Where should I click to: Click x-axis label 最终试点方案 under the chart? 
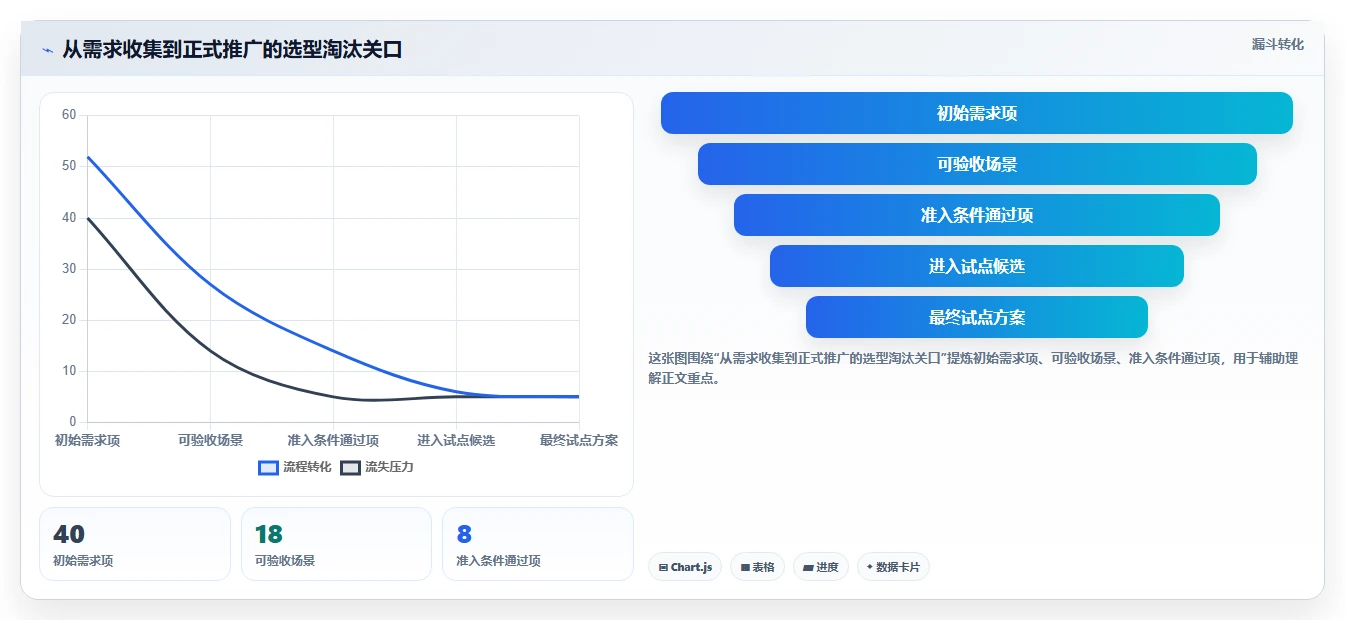[x=579, y=440]
